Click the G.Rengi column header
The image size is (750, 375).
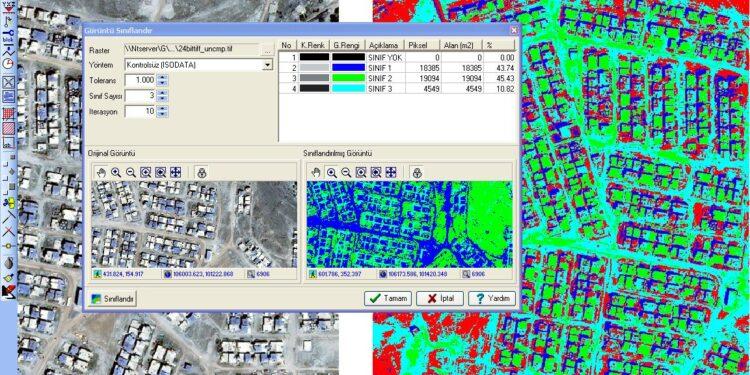pos(348,45)
